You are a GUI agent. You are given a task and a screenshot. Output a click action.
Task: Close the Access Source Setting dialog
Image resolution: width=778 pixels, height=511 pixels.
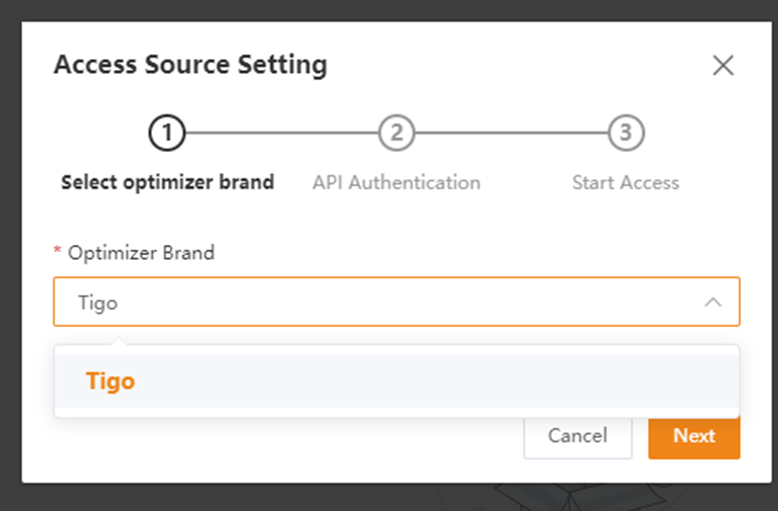[x=723, y=65]
